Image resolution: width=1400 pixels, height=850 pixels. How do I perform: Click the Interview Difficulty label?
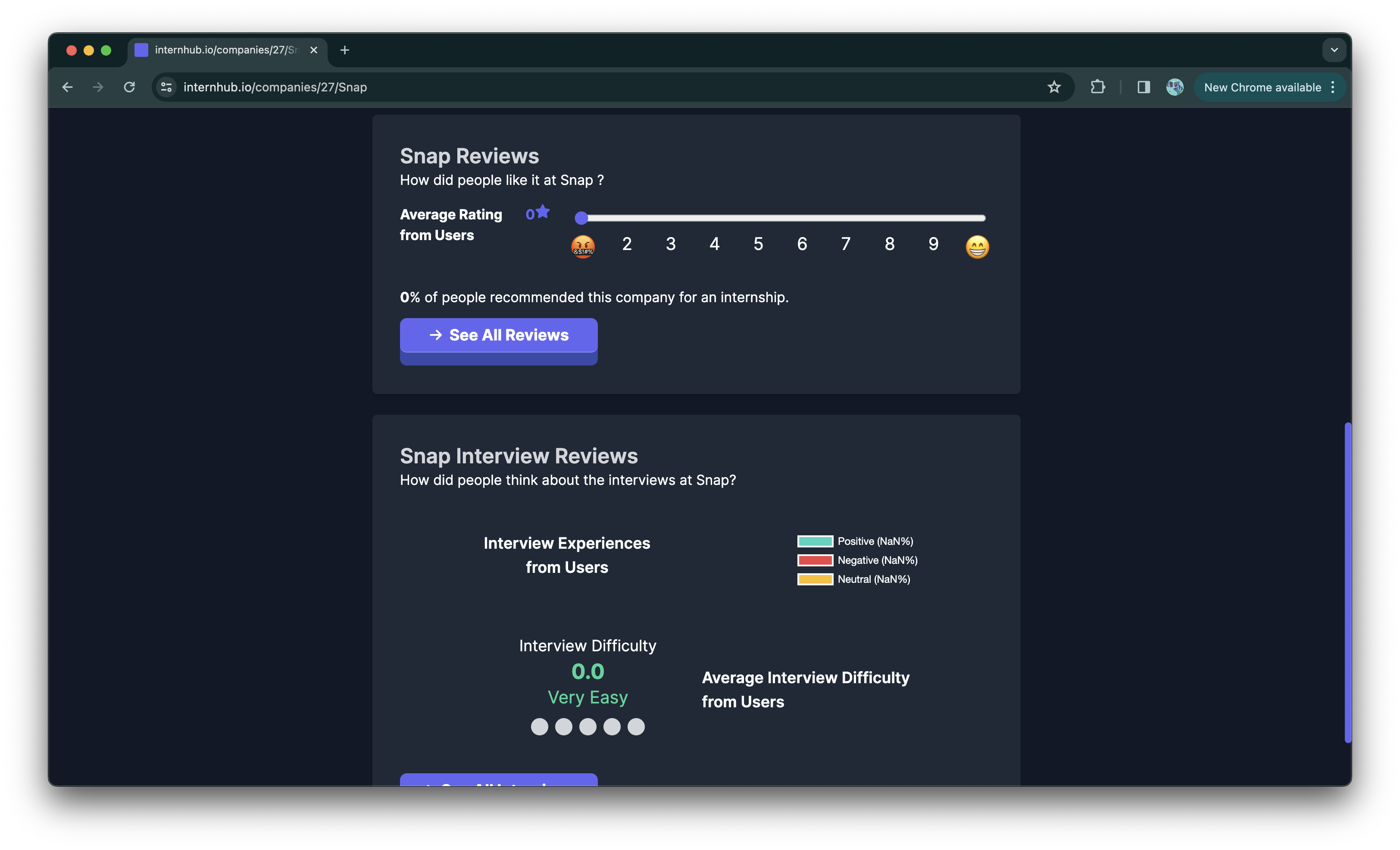[x=587, y=645]
